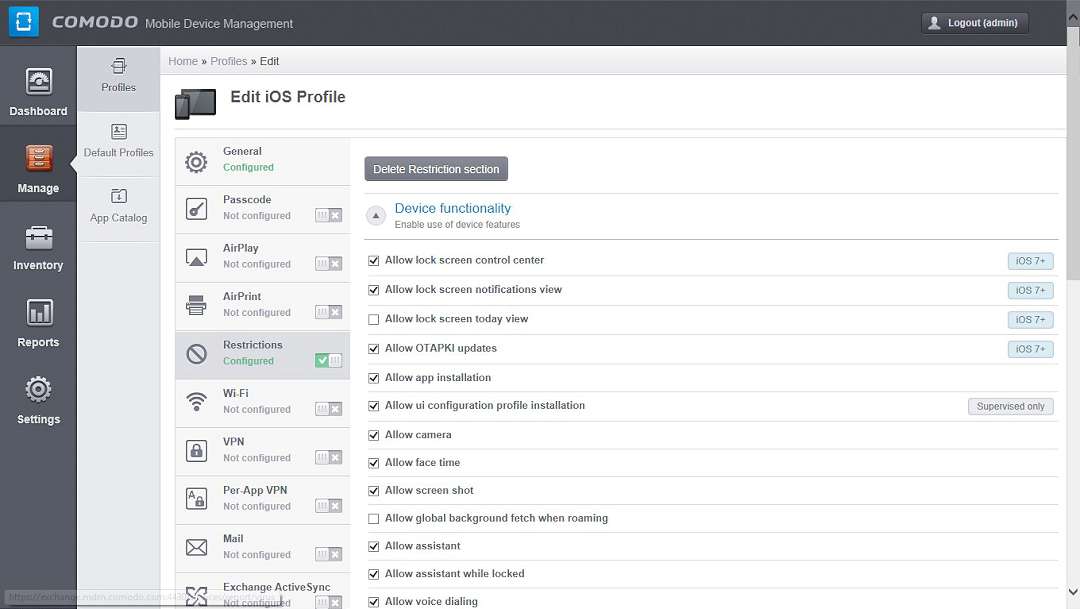The image size is (1080, 609).
Task: Uncheck Allow assistant while locked
Action: coord(373,574)
